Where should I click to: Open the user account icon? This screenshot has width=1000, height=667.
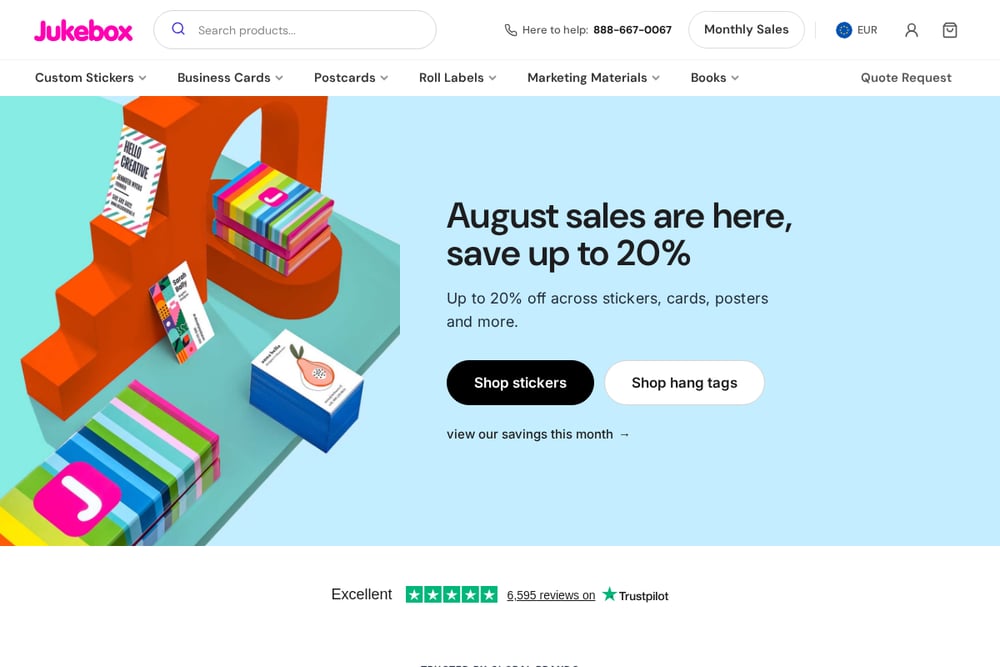pos(911,30)
